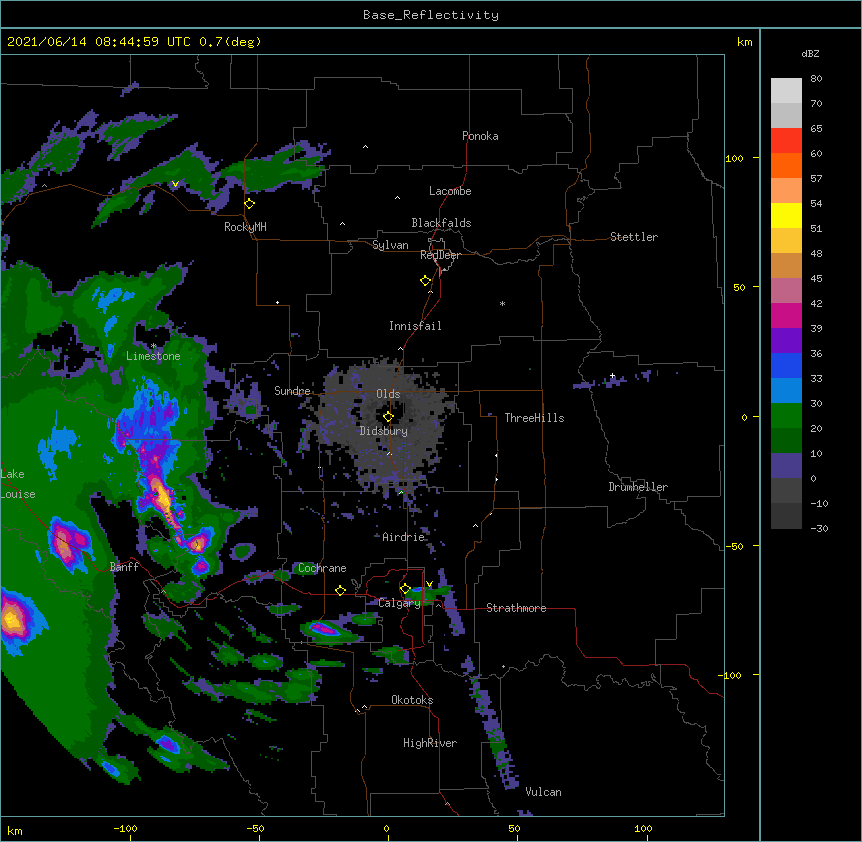Click the Sundre town label

(x=292, y=391)
